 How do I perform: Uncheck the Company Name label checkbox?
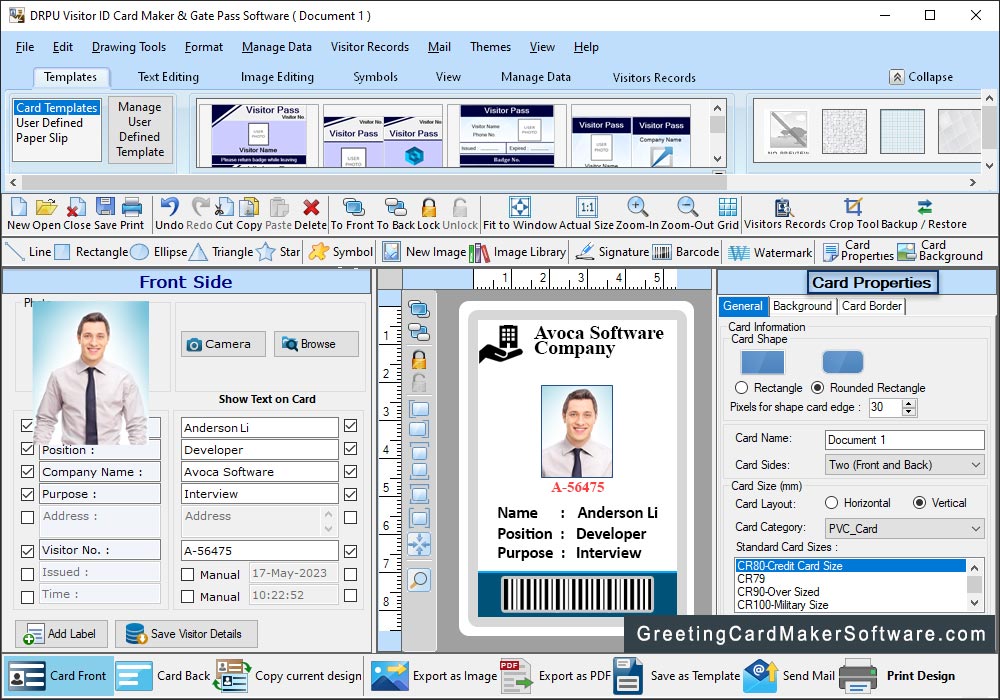click(x=27, y=472)
